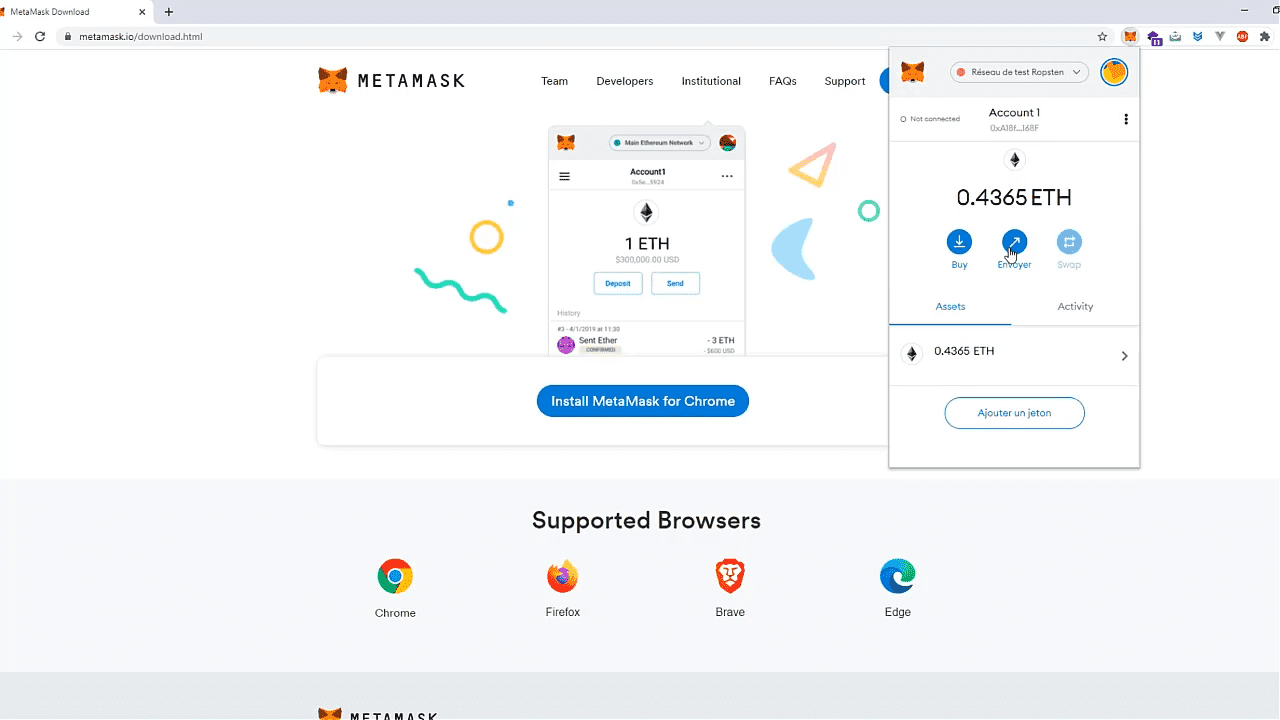
Task: Open the account avatar icon in popup
Action: point(1113,72)
